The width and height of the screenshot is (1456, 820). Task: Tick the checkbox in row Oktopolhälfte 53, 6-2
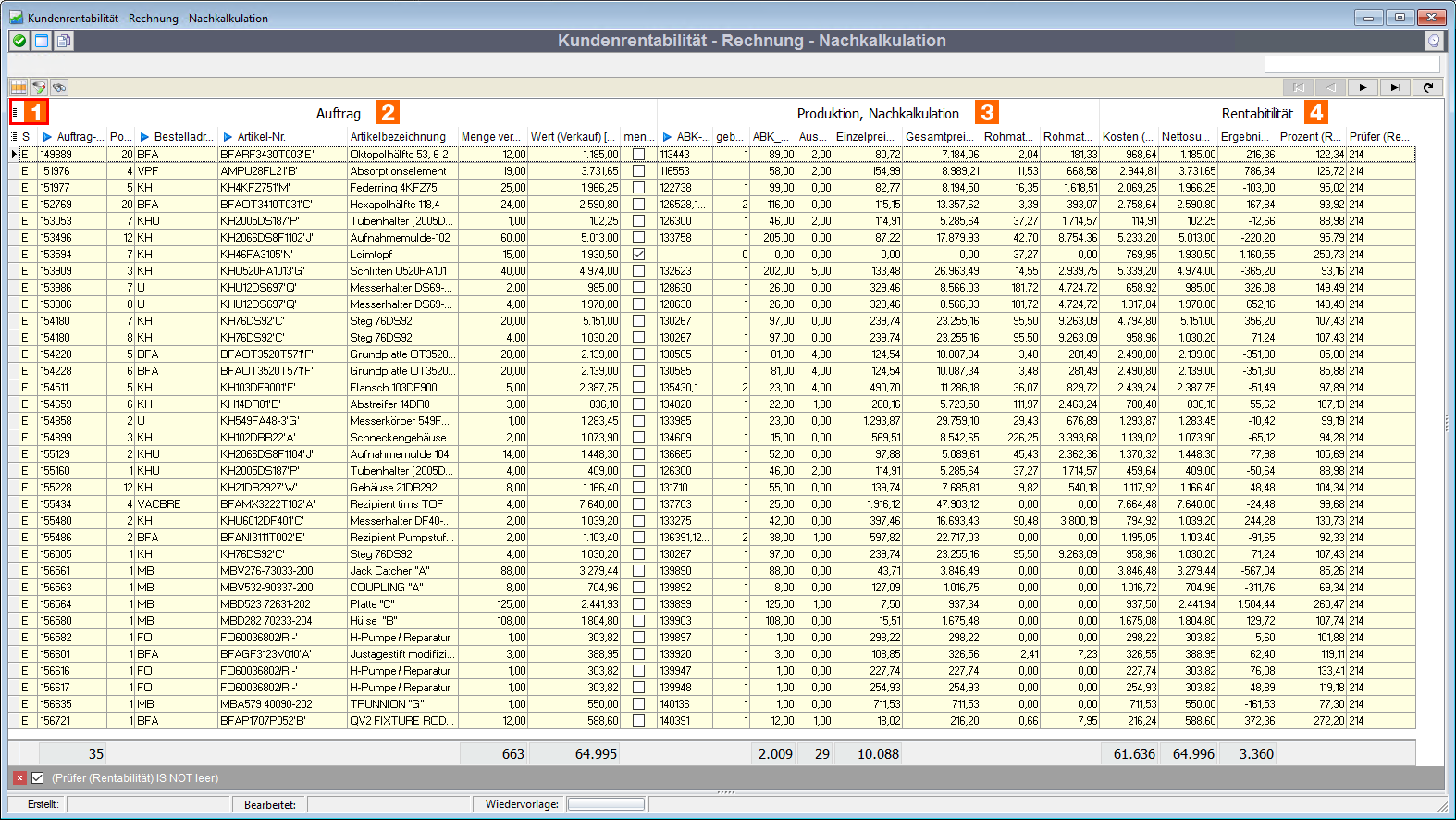(638, 155)
